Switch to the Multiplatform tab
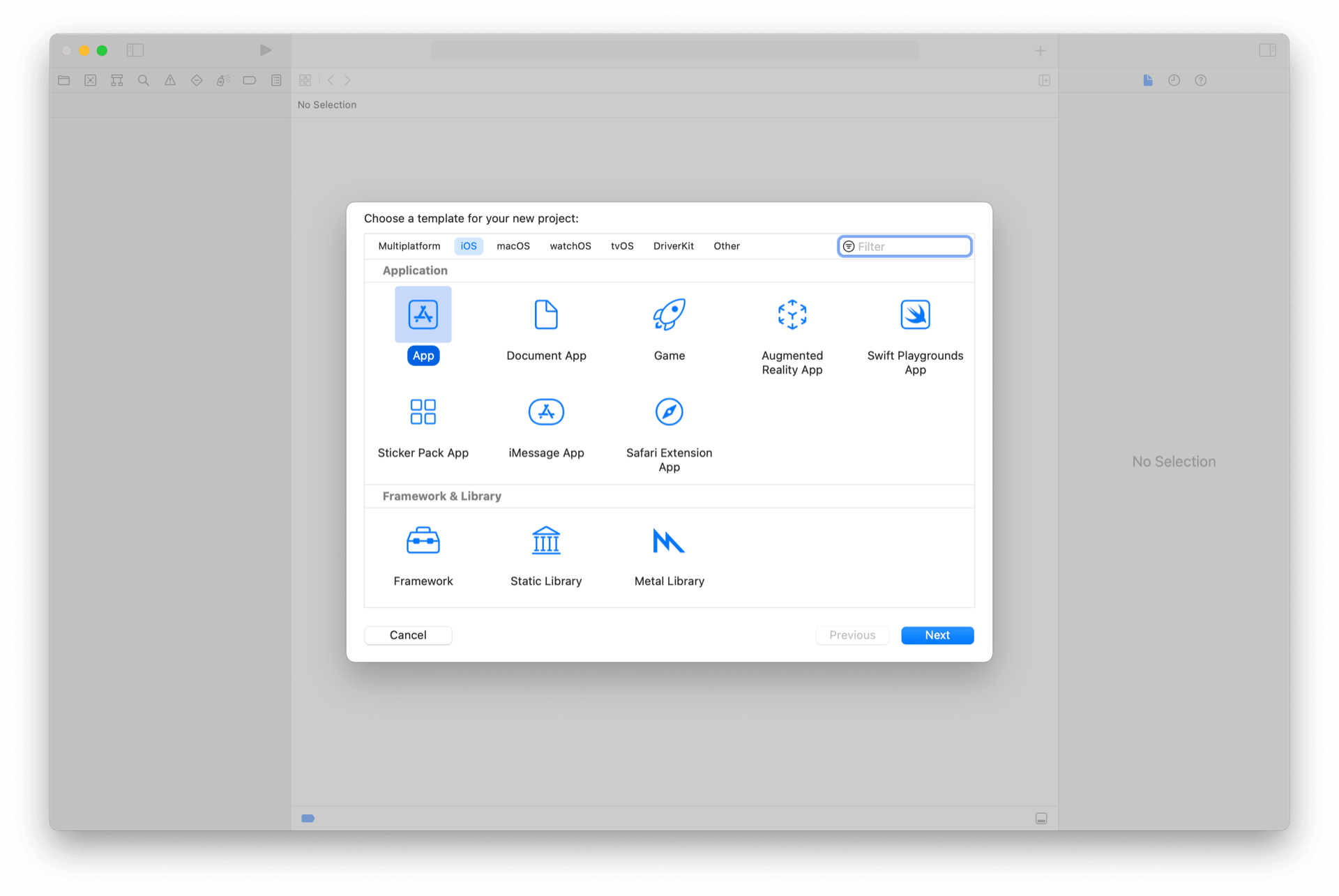The height and width of the screenshot is (896, 1339). tap(409, 246)
